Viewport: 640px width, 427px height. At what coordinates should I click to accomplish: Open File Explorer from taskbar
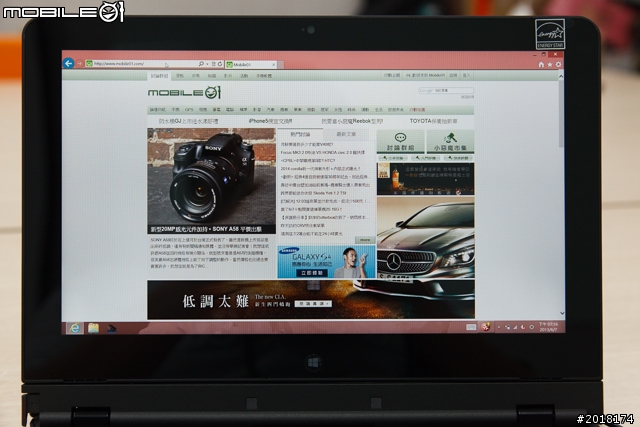coord(93,328)
